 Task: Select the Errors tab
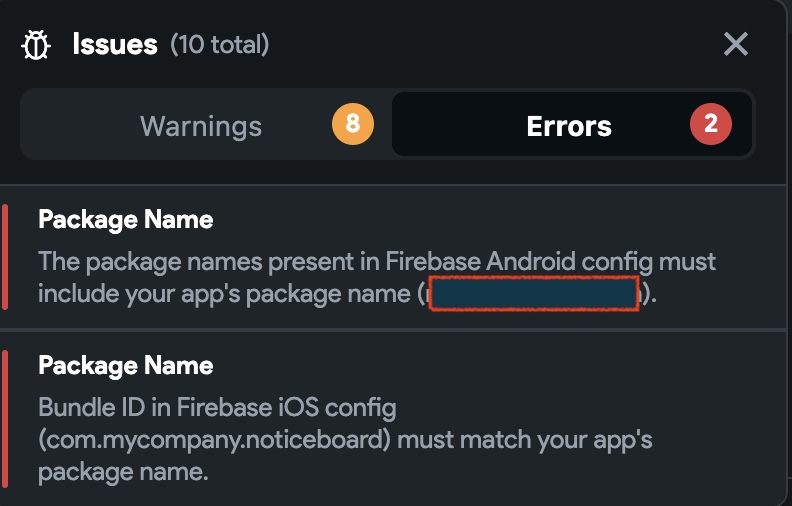pos(569,125)
